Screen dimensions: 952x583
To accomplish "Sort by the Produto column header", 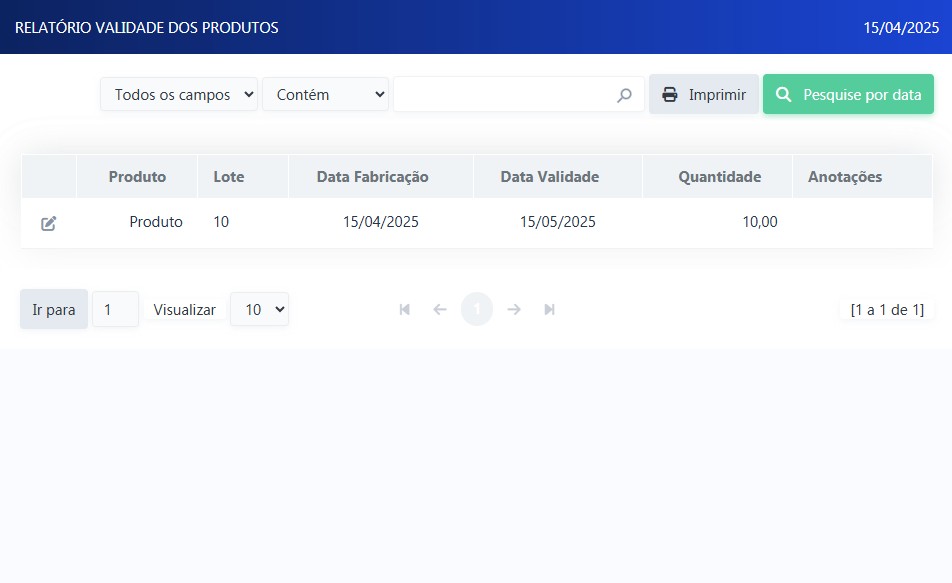I will 137,177.
